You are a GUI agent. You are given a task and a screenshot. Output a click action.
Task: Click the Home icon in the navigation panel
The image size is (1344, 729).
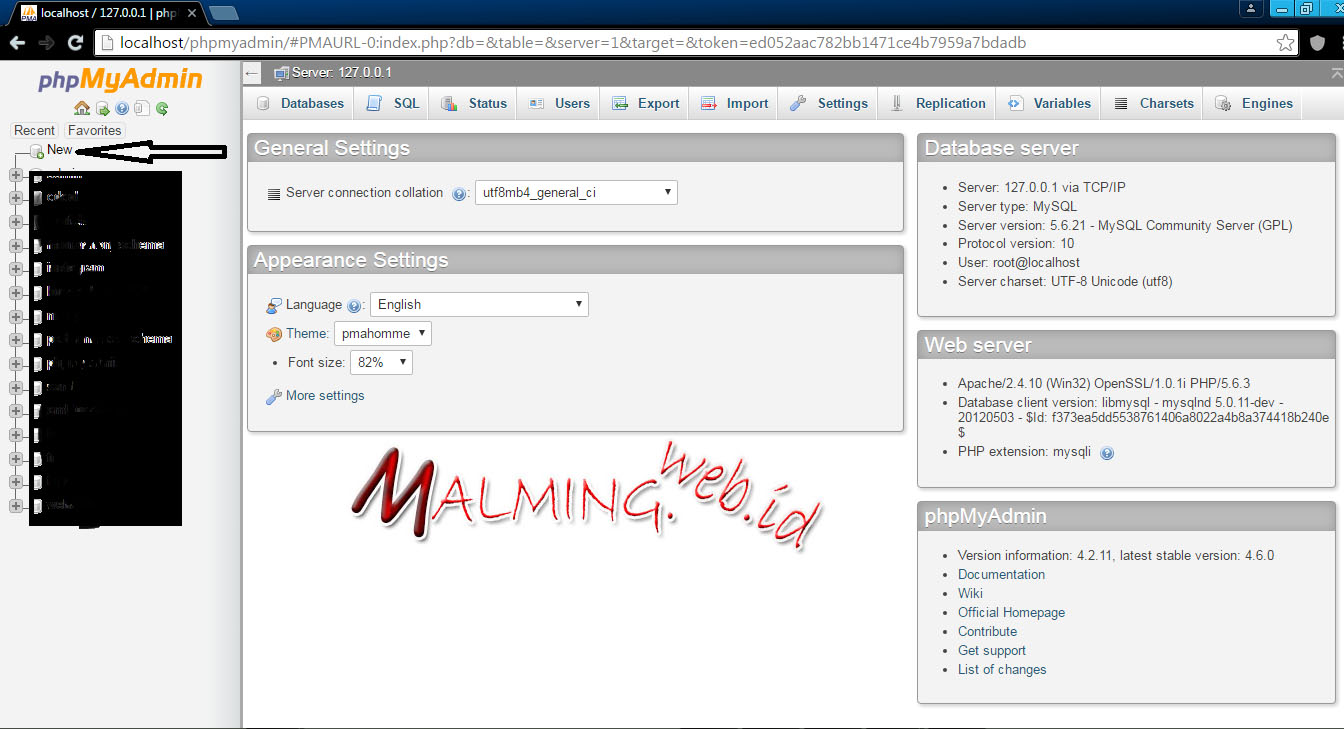click(x=82, y=108)
